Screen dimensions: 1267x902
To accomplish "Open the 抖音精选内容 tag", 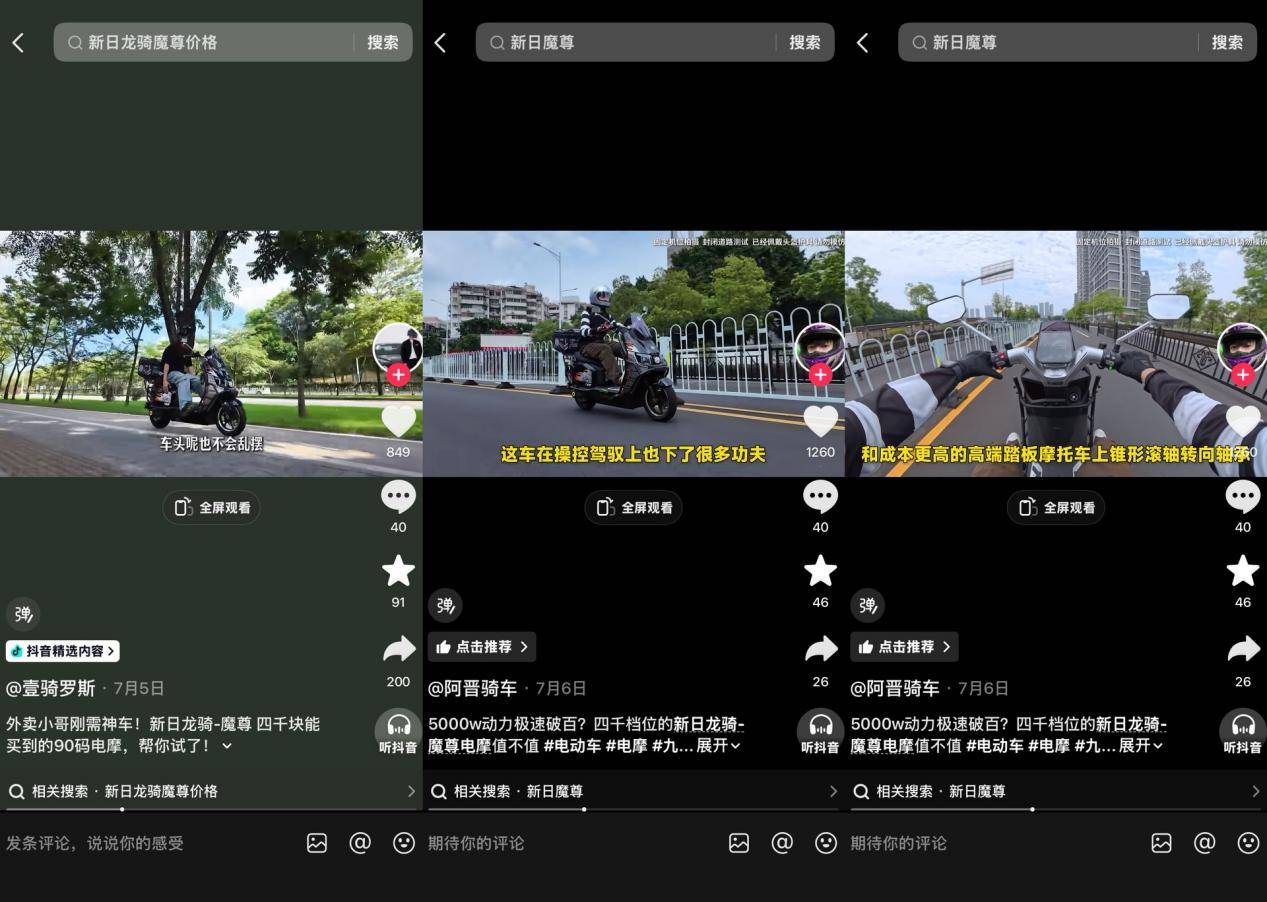I will 63,651.
